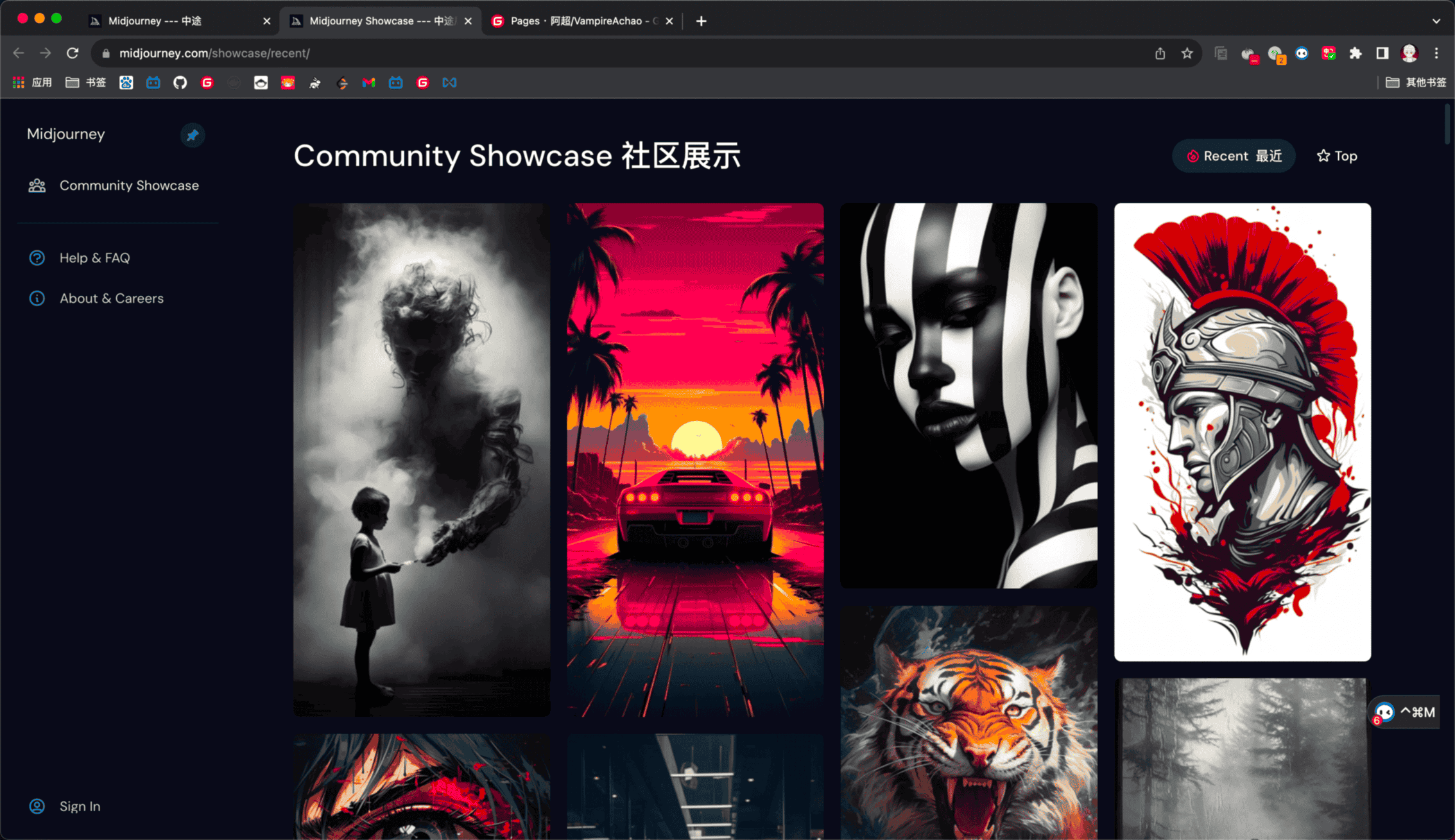Click the browser share icon
1455x840 pixels.
tap(1160, 53)
